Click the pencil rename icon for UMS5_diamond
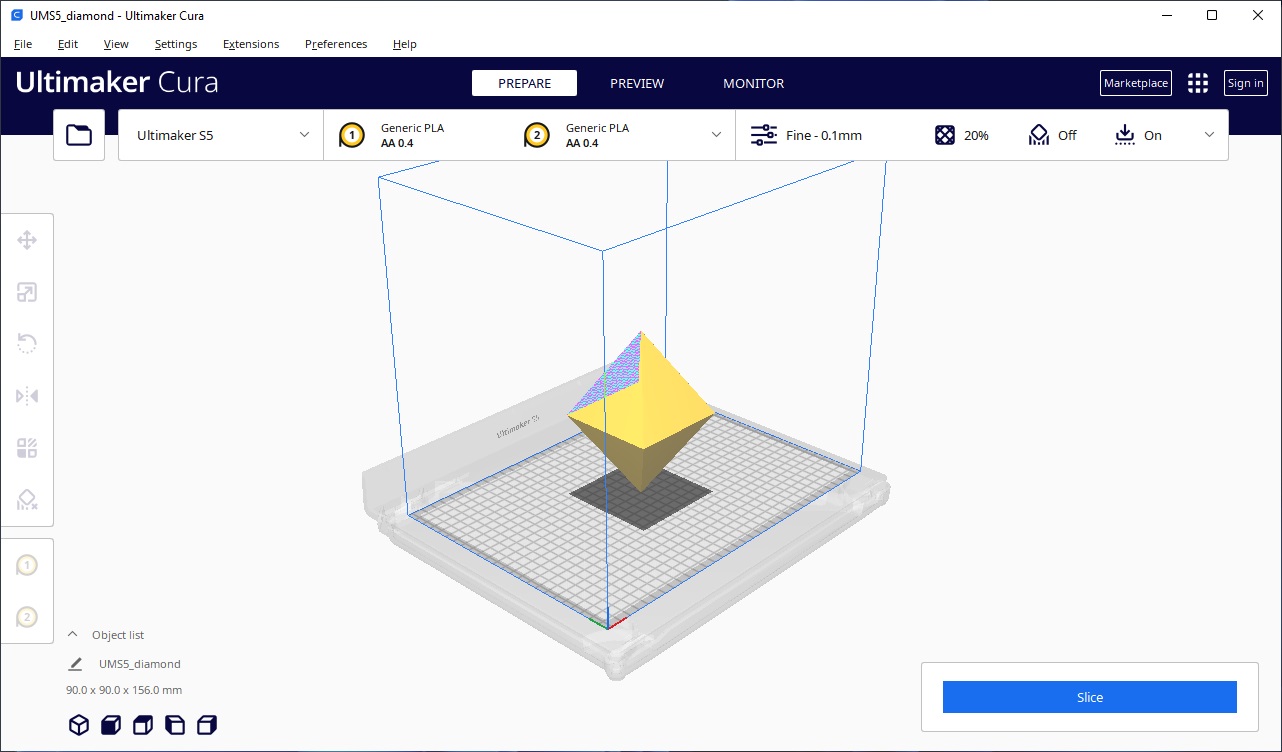This screenshot has width=1282, height=752. (75, 664)
